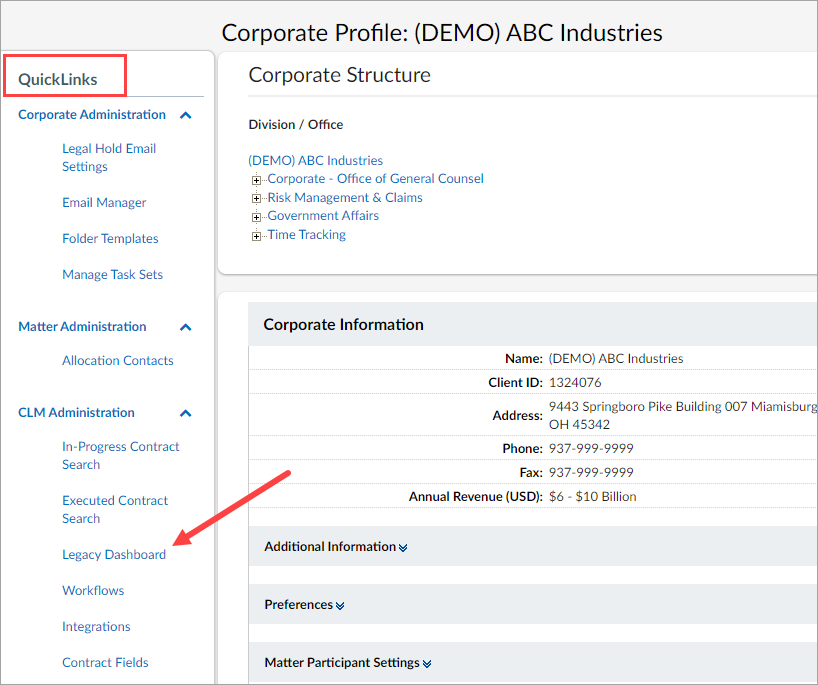Open Folder Templates
The height and width of the screenshot is (685, 818).
(x=112, y=238)
